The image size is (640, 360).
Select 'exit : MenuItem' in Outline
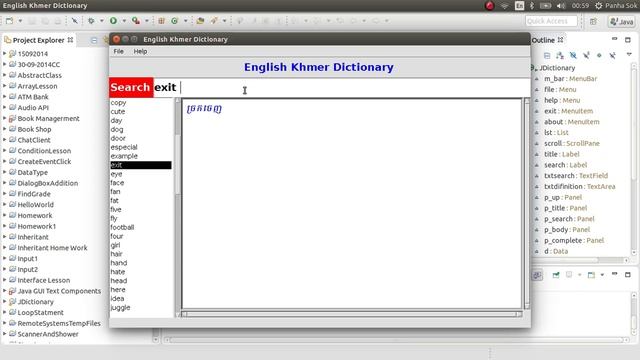(x=569, y=111)
